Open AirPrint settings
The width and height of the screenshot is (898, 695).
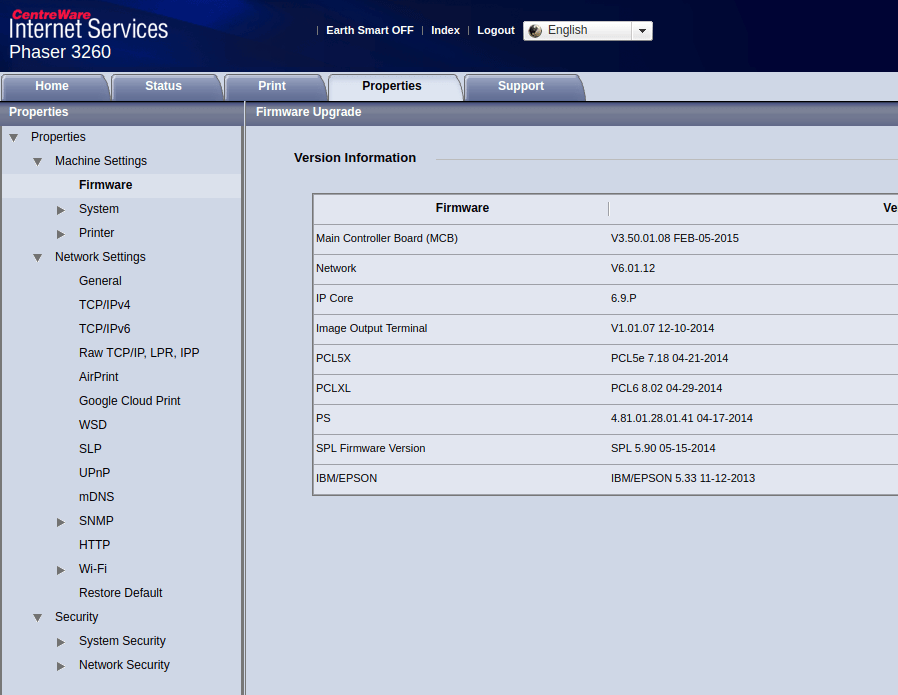click(99, 377)
